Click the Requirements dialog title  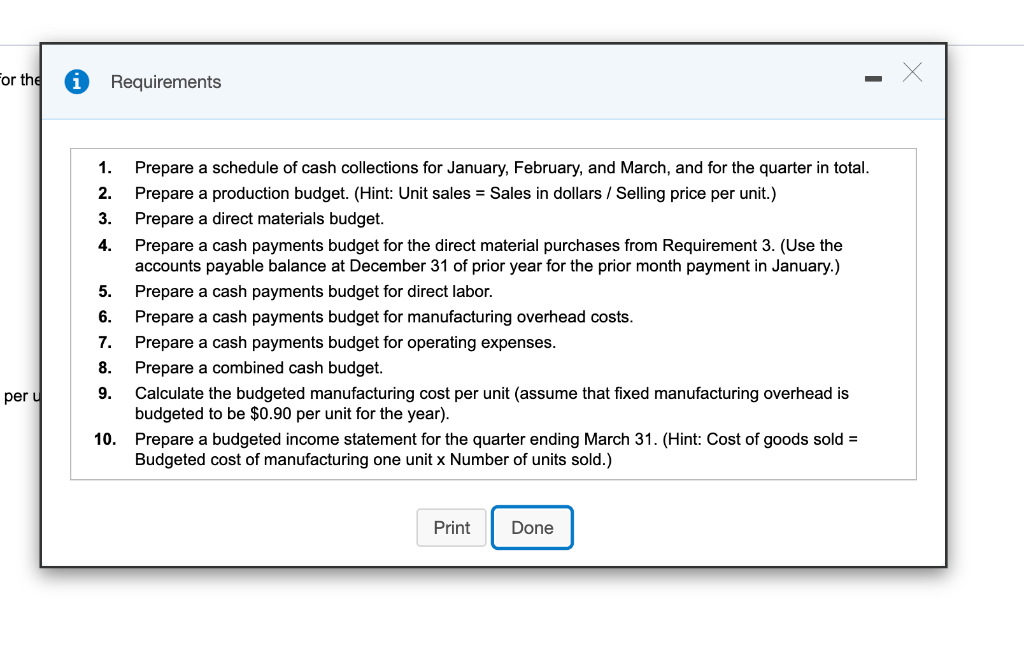click(x=166, y=82)
